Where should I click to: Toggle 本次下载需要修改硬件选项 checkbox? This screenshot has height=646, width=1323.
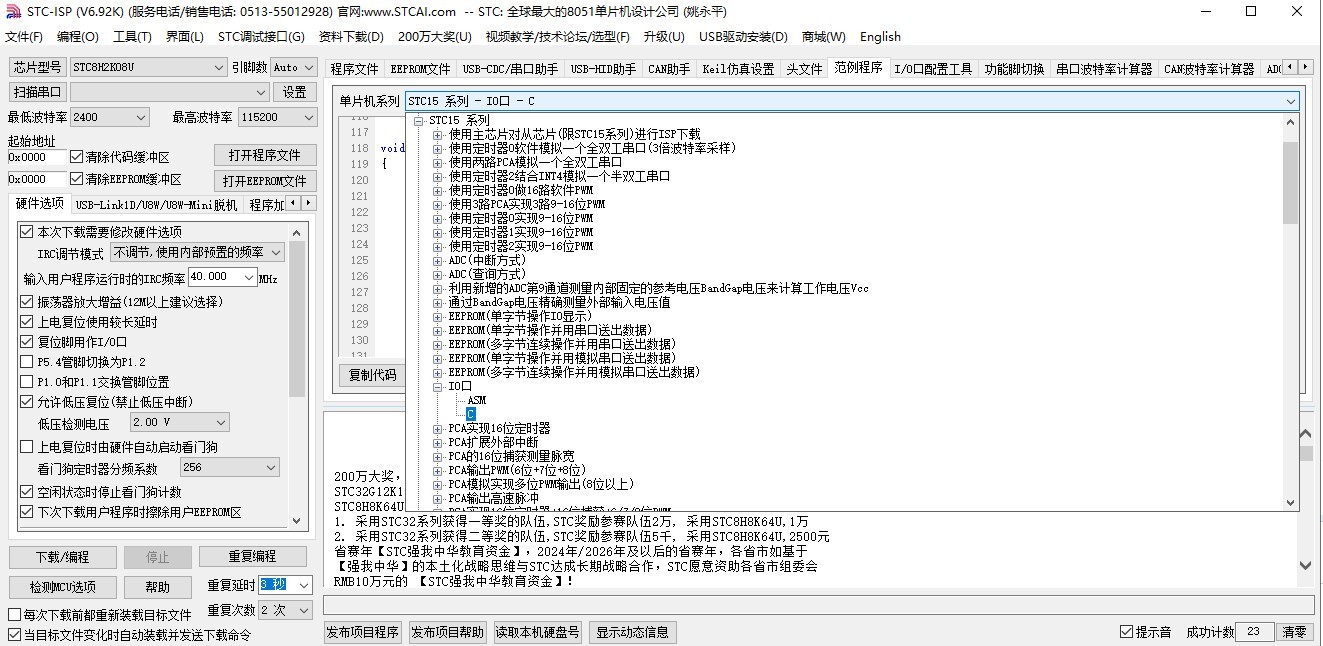(x=27, y=232)
